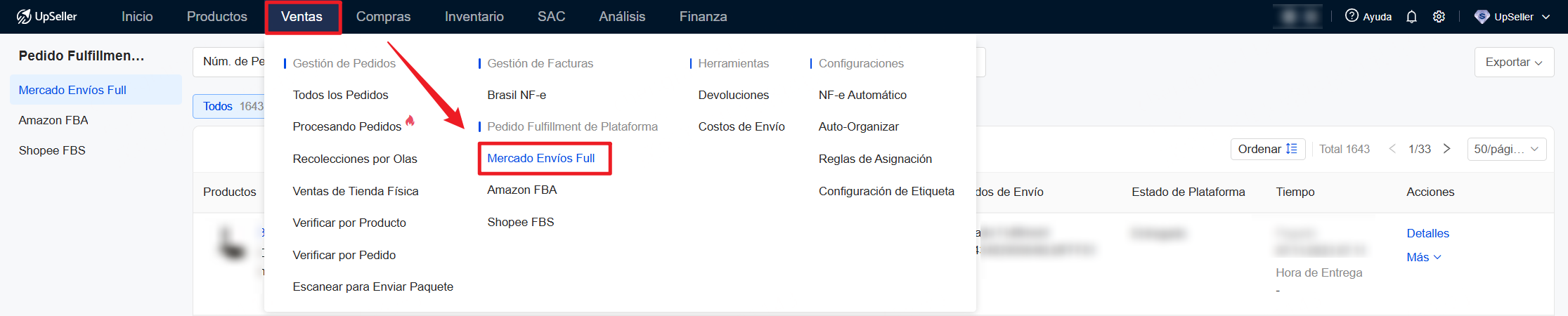Image resolution: width=1568 pixels, height=316 pixels.
Task: Click the UpSeller logo icon
Action: pyautogui.click(x=24, y=16)
